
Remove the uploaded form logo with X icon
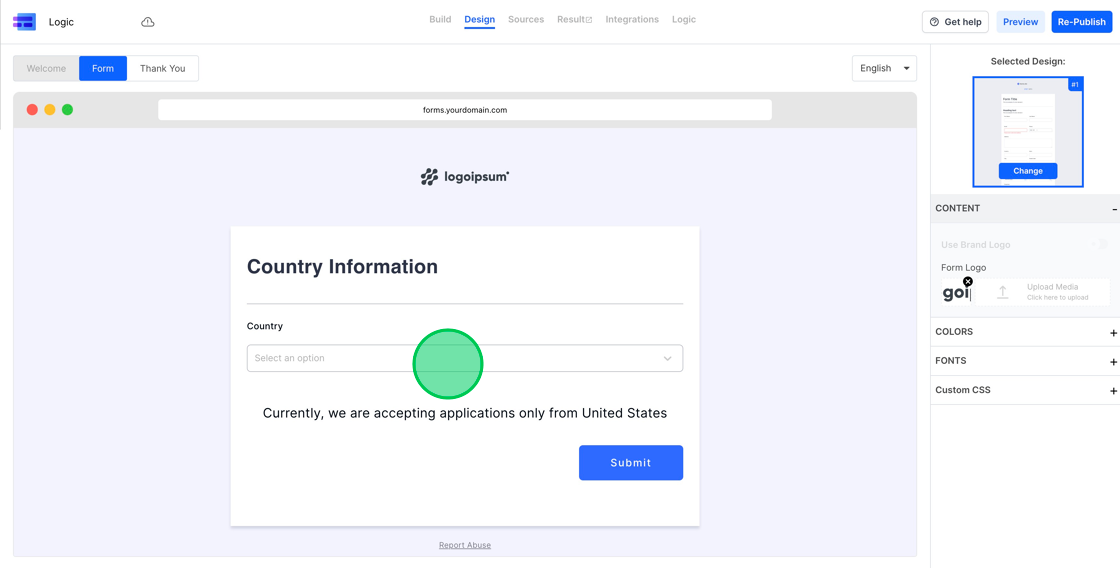[968, 282]
